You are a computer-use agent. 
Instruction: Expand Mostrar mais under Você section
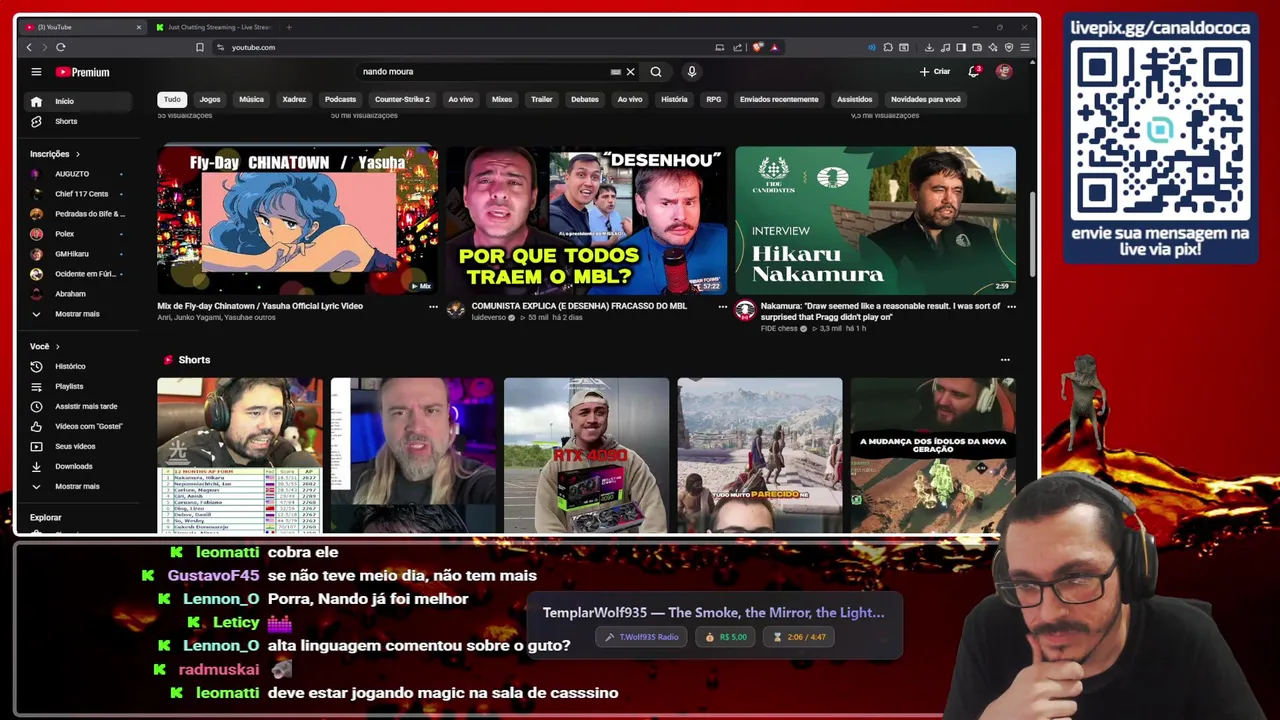[x=79, y=486]
